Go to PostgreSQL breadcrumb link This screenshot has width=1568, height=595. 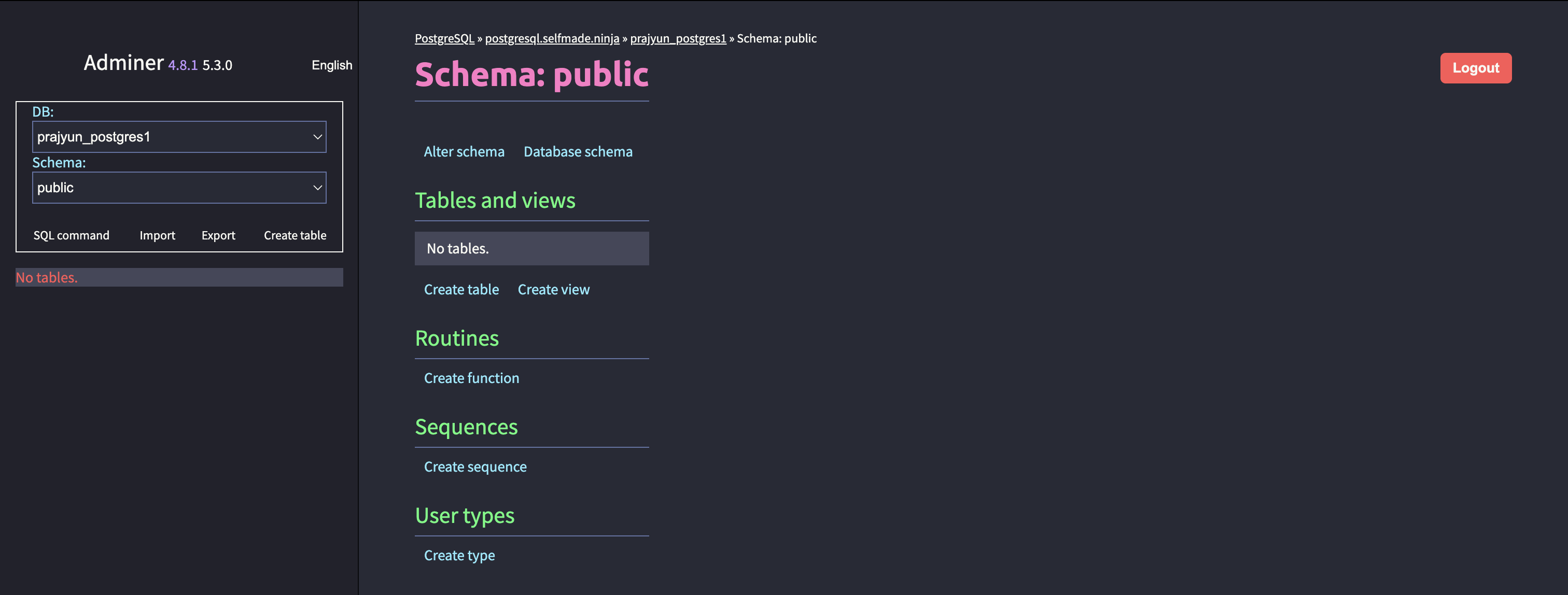pyautogui.click(x=444, y=38)
